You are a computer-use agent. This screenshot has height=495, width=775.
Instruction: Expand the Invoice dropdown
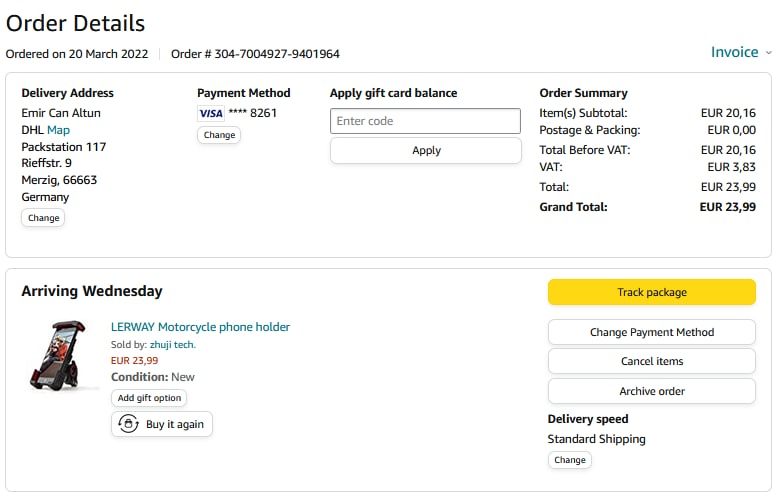768,53
